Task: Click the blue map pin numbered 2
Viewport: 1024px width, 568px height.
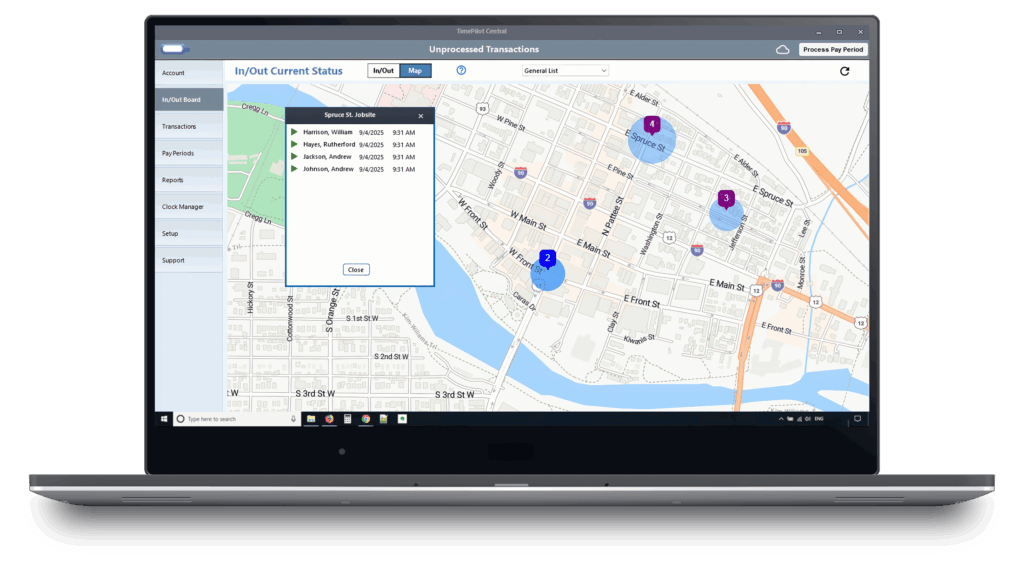Action: (x=547, y=258)
